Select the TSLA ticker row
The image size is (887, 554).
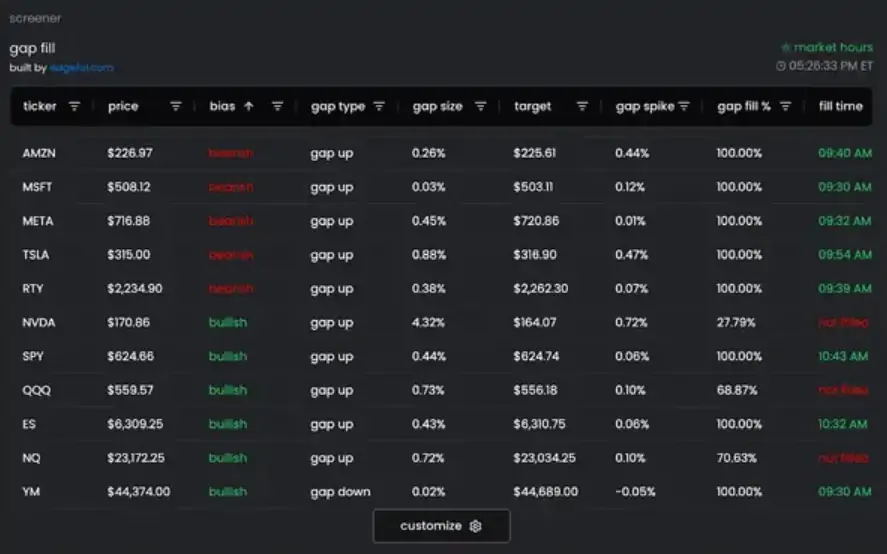pos(441,255)
